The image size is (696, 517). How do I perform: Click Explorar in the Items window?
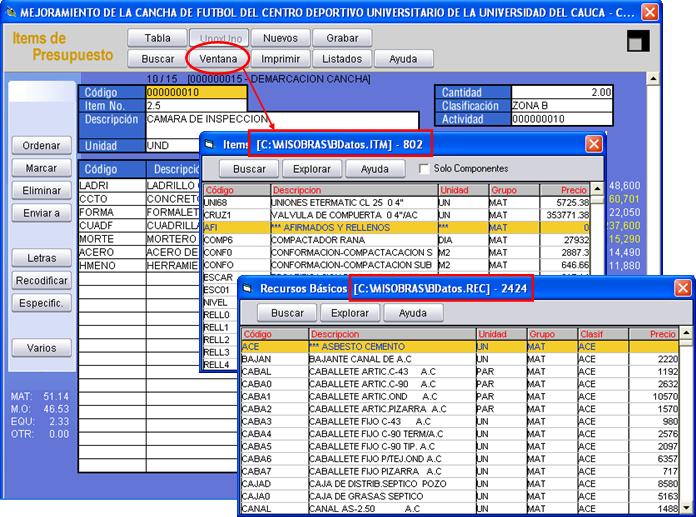tap(312, 169)
